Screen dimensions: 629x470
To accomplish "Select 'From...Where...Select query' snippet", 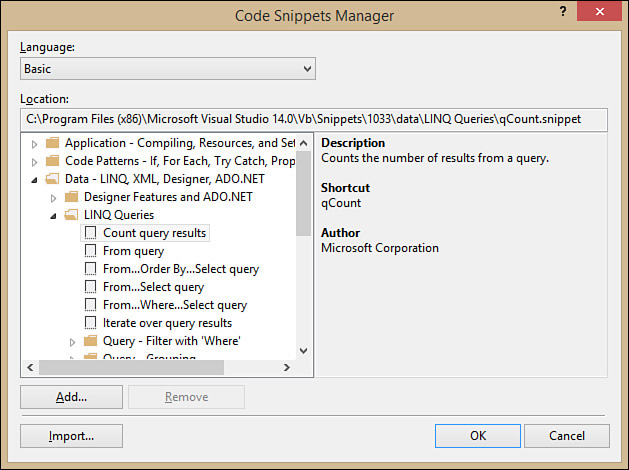I will click(174, 305).
